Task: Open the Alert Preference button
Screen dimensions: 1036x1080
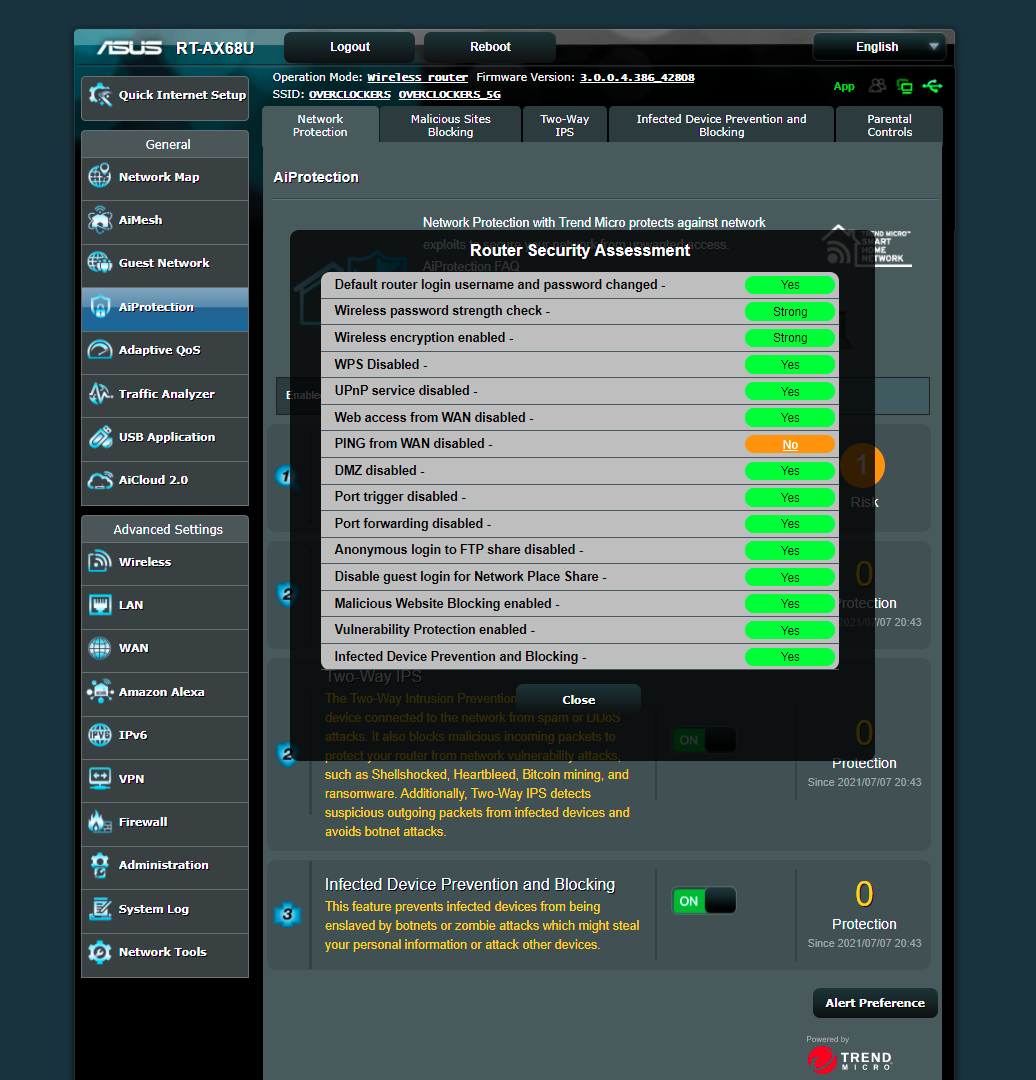Action: (875, 1003)
